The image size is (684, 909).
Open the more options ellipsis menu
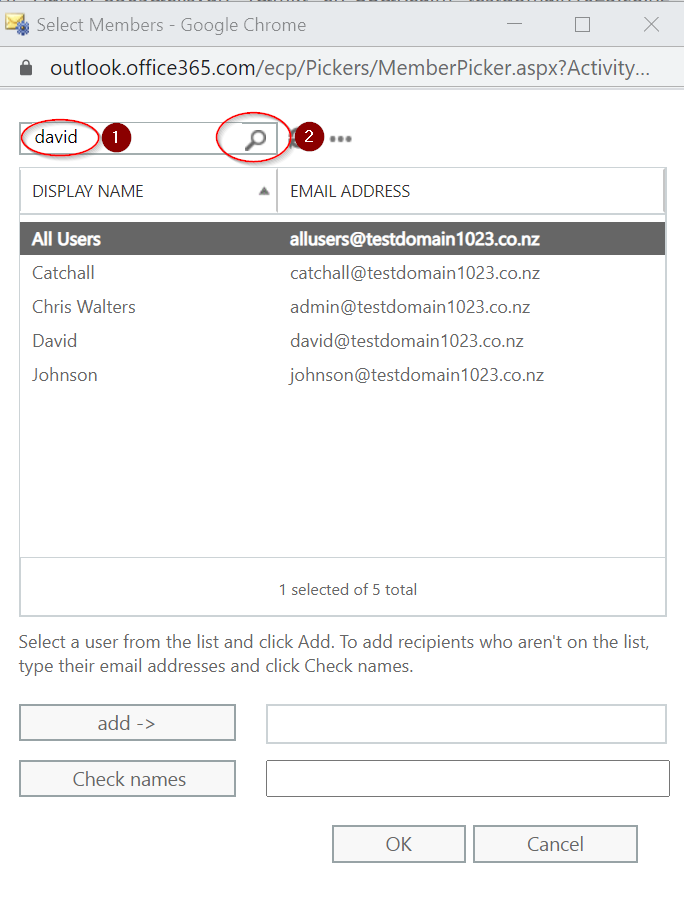coord(341,139)
